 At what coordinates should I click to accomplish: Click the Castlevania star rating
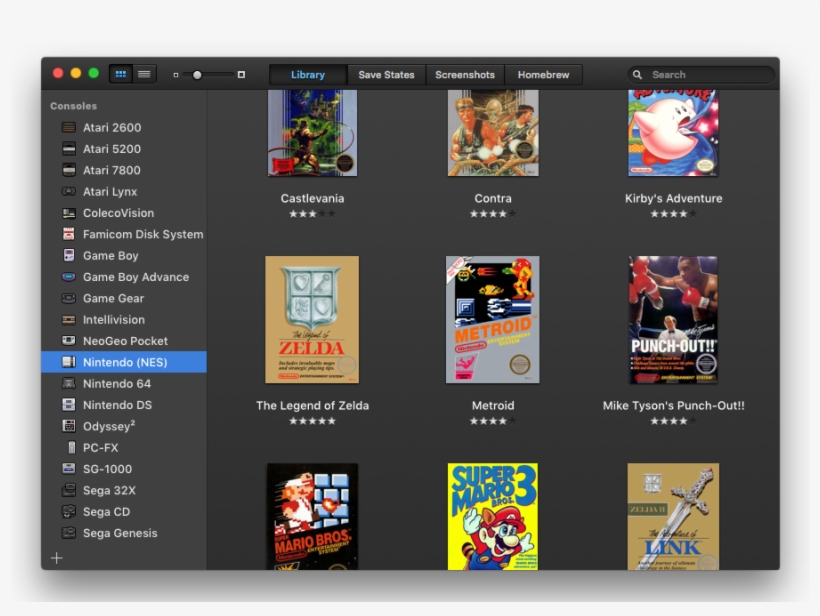click(x=312, y=214)
